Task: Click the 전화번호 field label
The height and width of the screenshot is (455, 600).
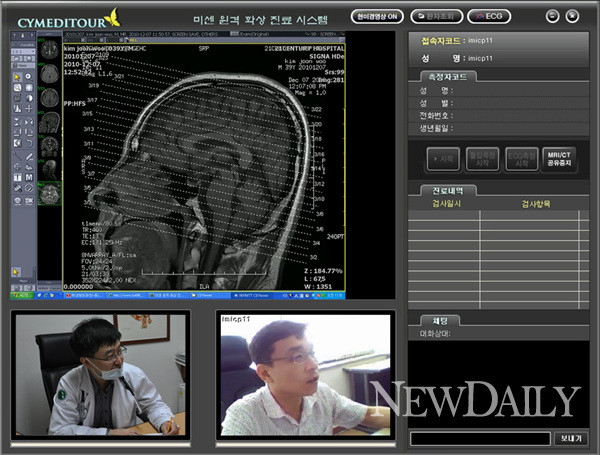Action: coord(436,116)
